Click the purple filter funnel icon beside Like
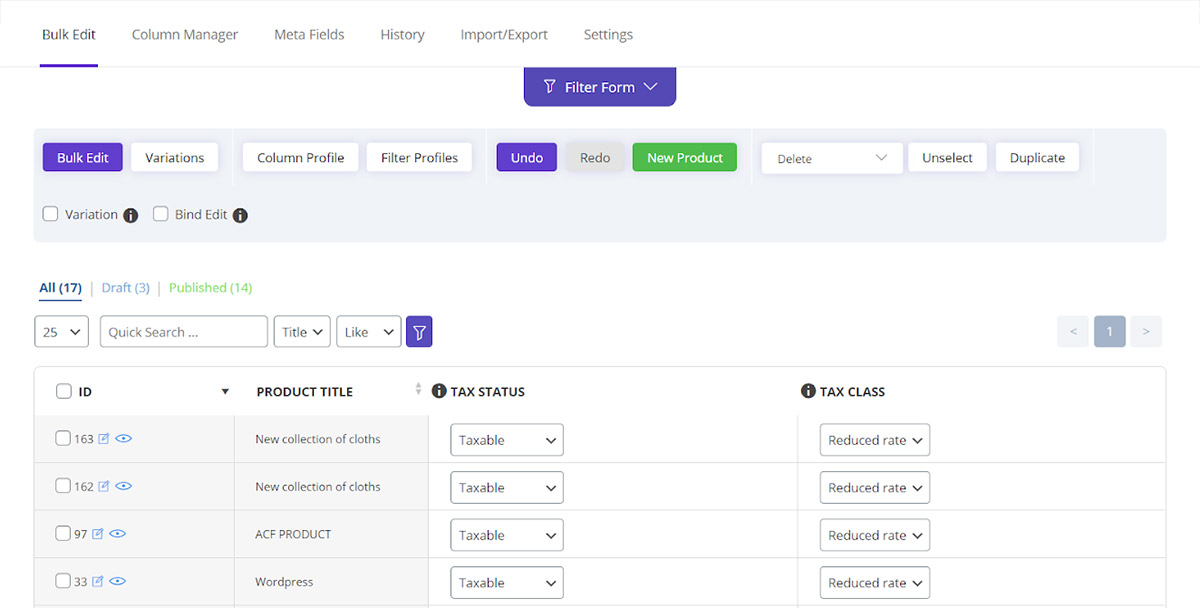The width and height of the screenshot is (1200, 608). [419, 332]
